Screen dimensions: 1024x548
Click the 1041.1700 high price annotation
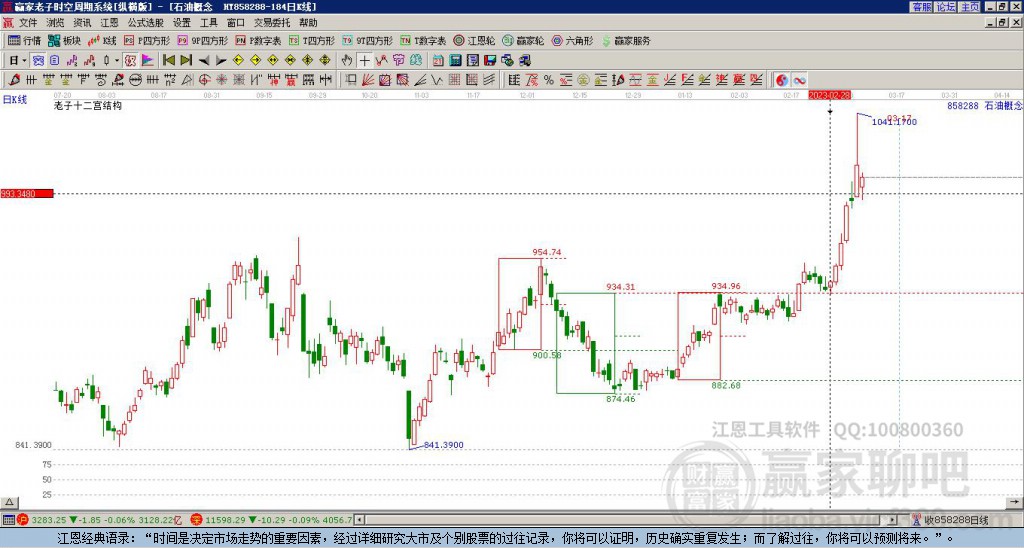point(894,121)
